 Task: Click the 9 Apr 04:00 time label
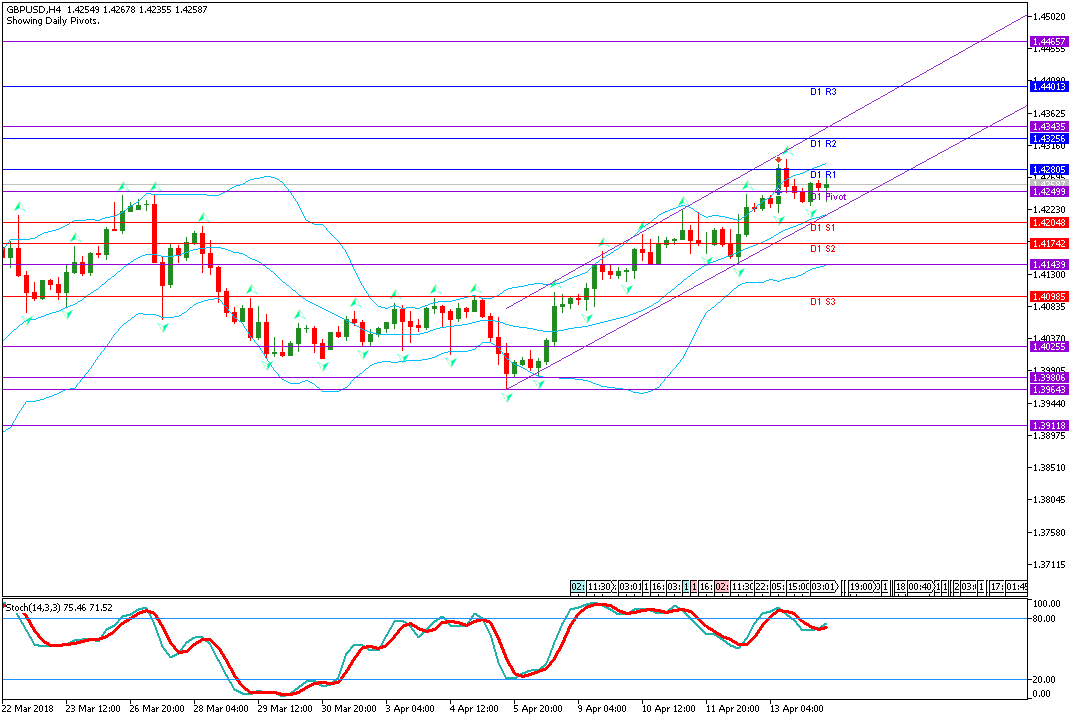click(x=602, y=709)
